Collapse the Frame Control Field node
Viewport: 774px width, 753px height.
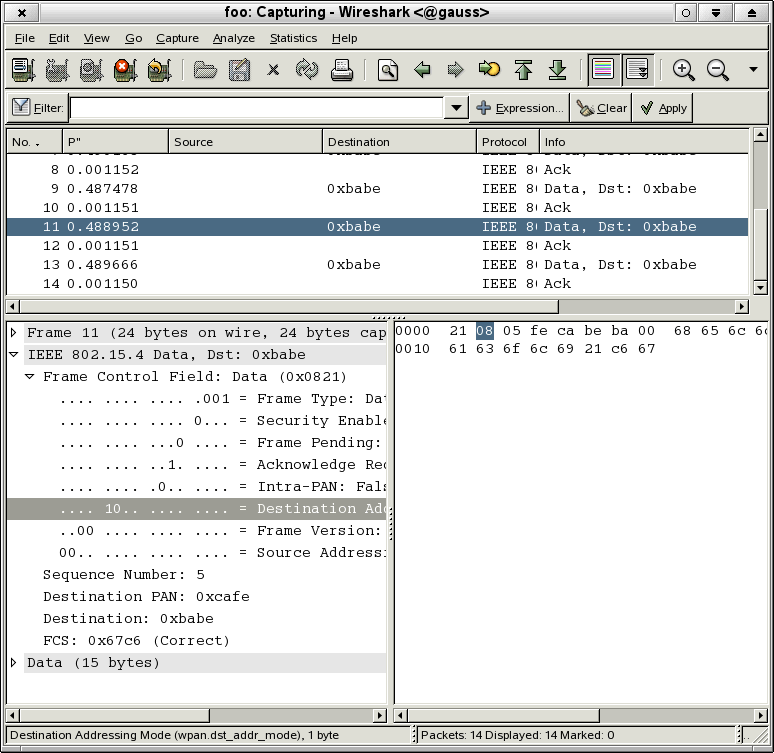pos(30,377)
